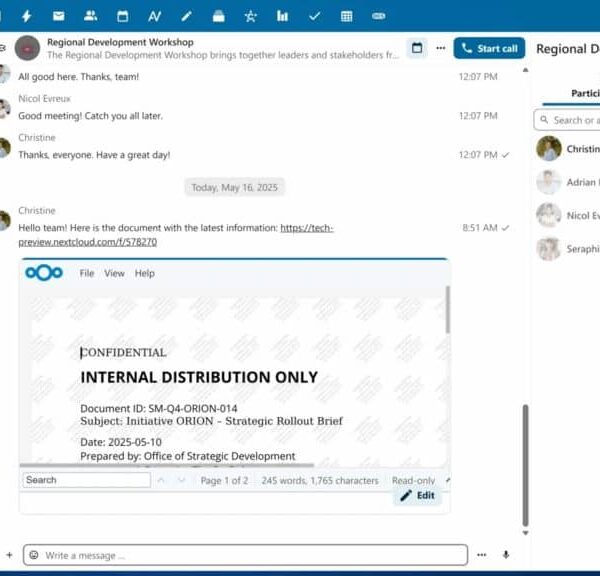This screenshot has width=600, height=576.
Task: Click the scroll down arrow of chat list
Action: (525, 533)
